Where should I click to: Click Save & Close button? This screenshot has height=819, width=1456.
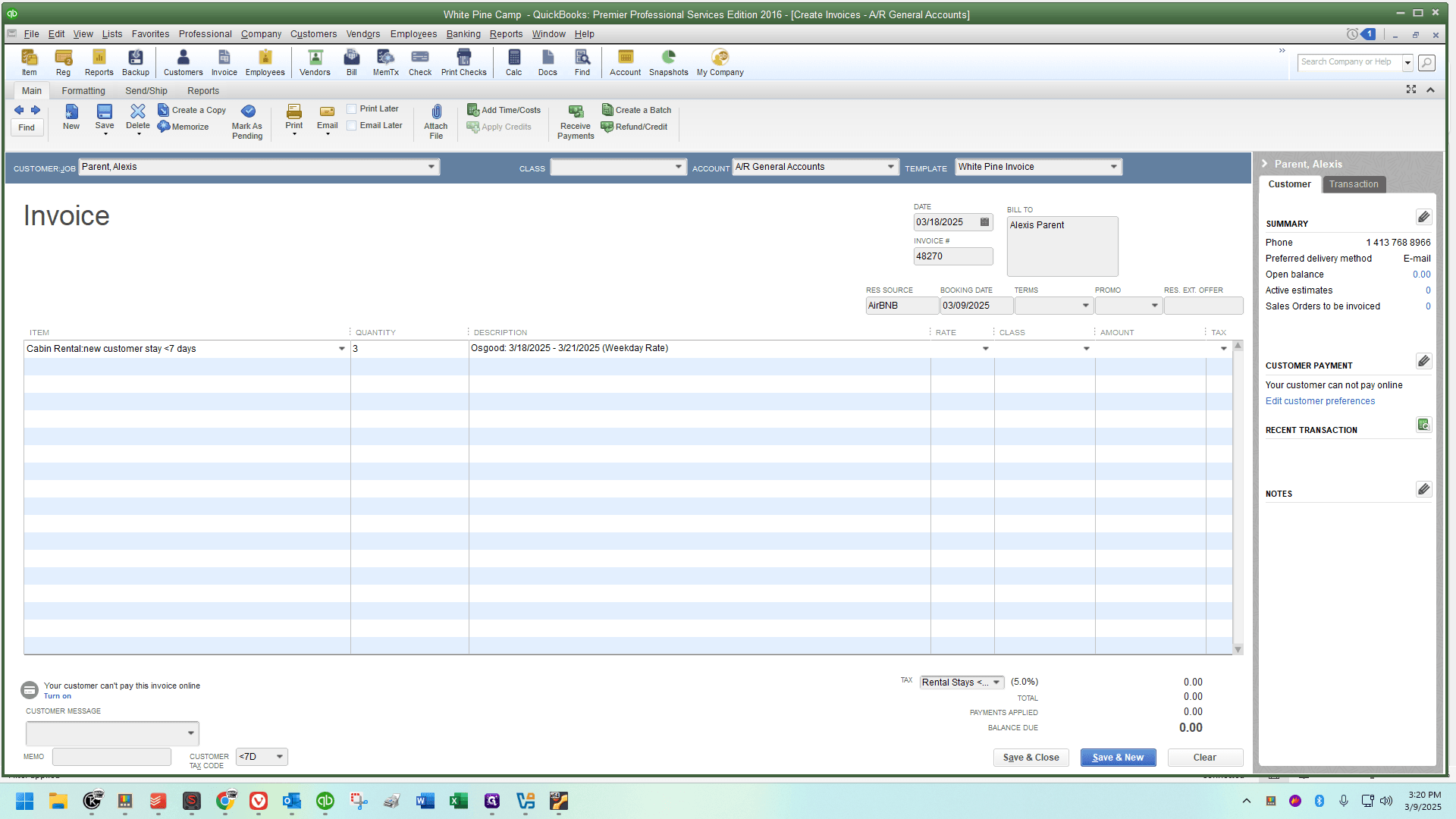(x=1031, y=758)
